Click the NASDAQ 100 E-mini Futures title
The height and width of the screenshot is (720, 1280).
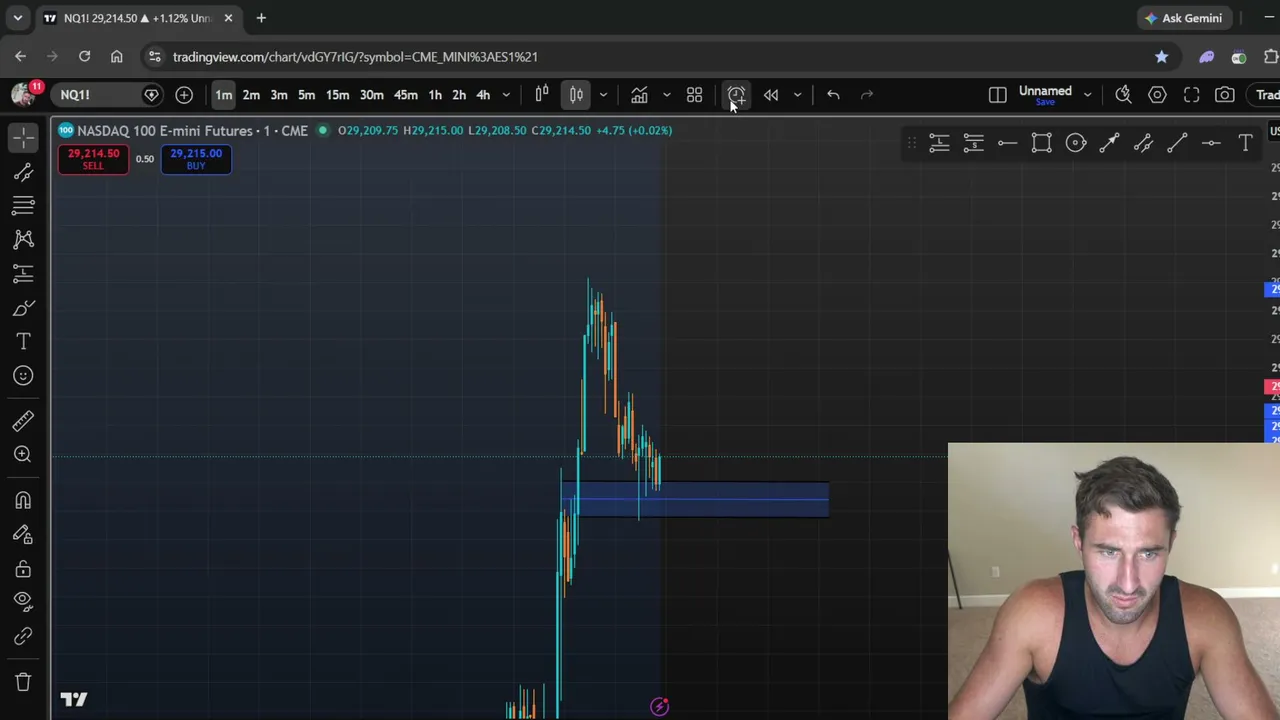[x=192, y=130]
